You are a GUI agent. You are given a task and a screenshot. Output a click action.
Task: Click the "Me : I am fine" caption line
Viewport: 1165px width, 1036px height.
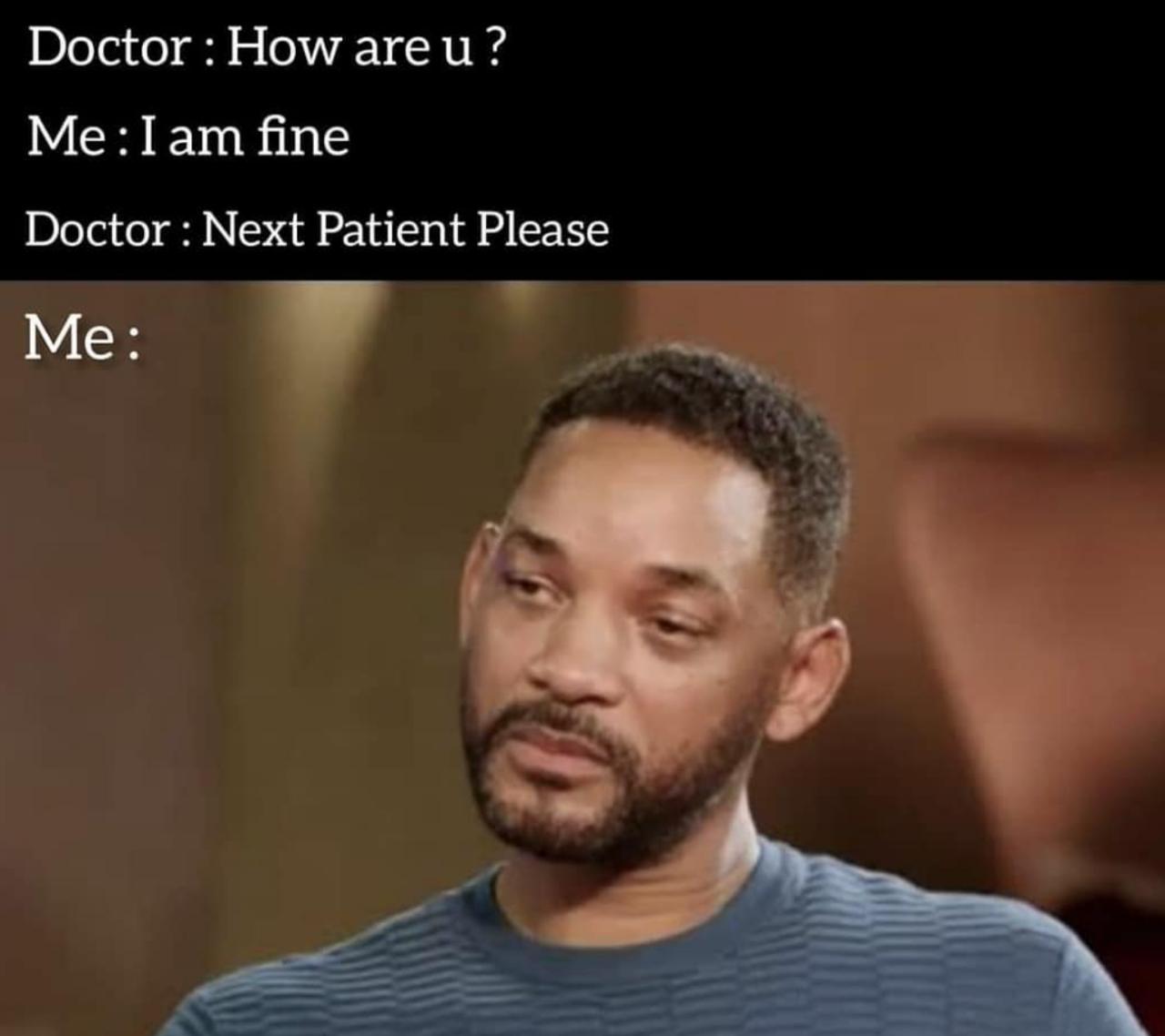click(188, 137)
